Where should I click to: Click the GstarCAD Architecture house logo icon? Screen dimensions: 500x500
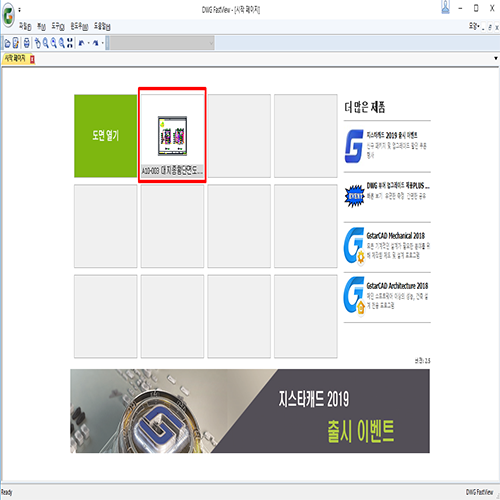coord(354,296)
